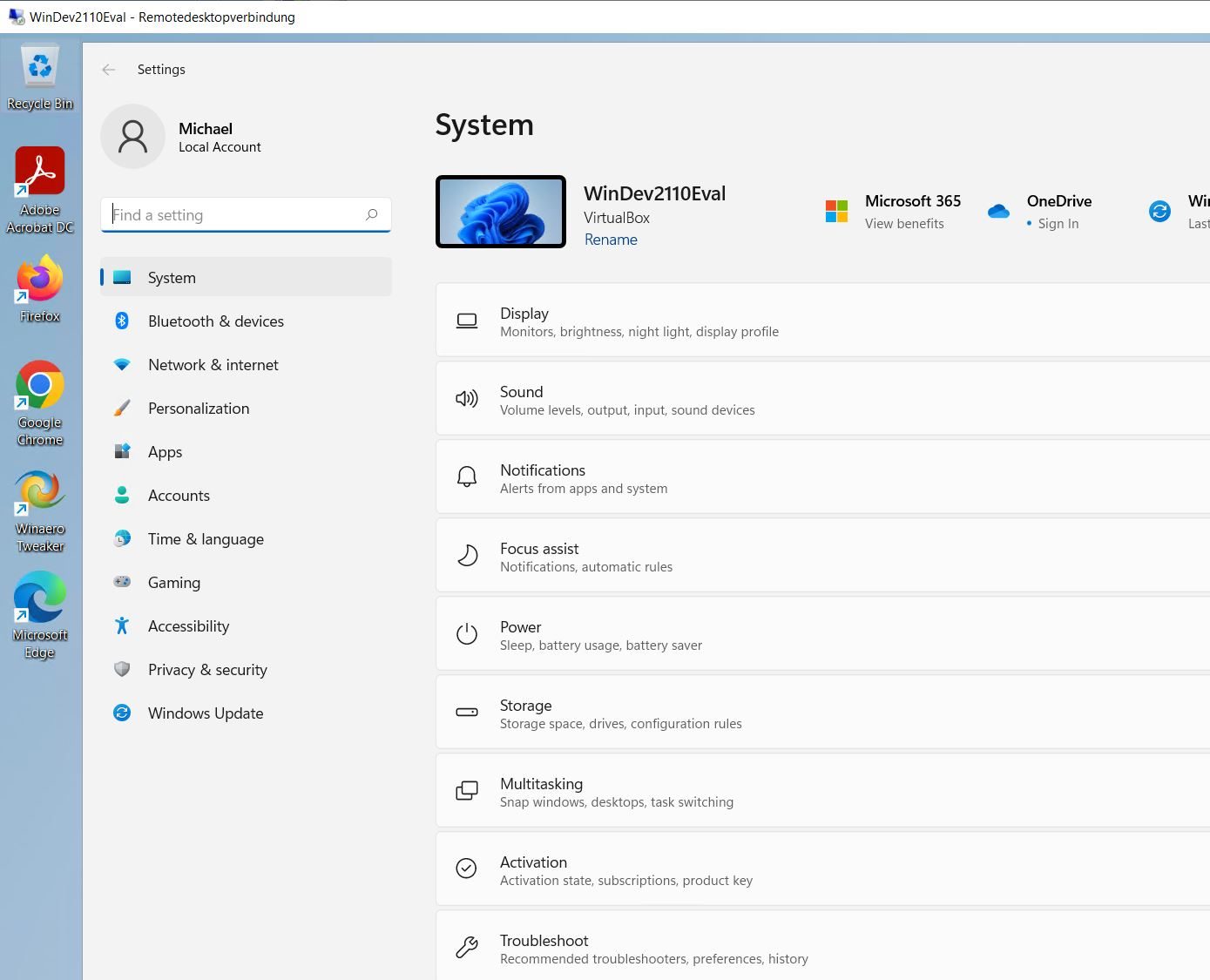
Task: Click OneDrive Sign In
Action: click(1058, 224)
